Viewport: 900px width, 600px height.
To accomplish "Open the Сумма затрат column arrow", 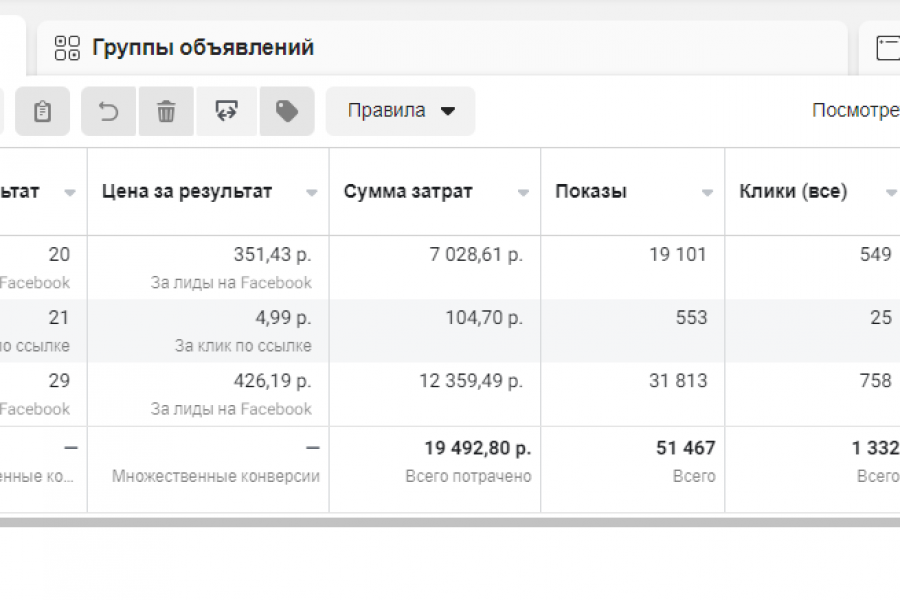I will 523,193.
